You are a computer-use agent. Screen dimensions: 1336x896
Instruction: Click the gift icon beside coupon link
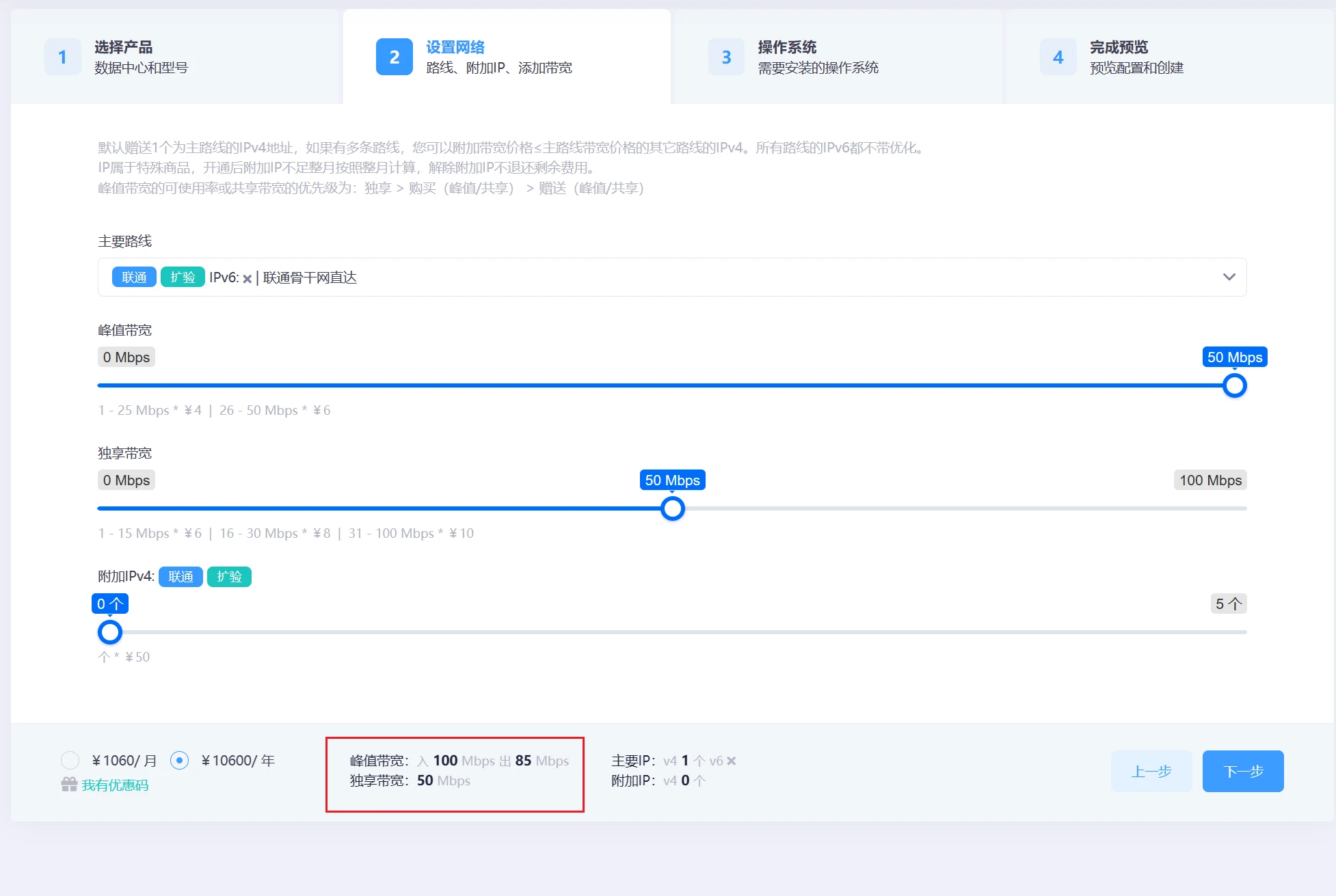coord(69,785)
